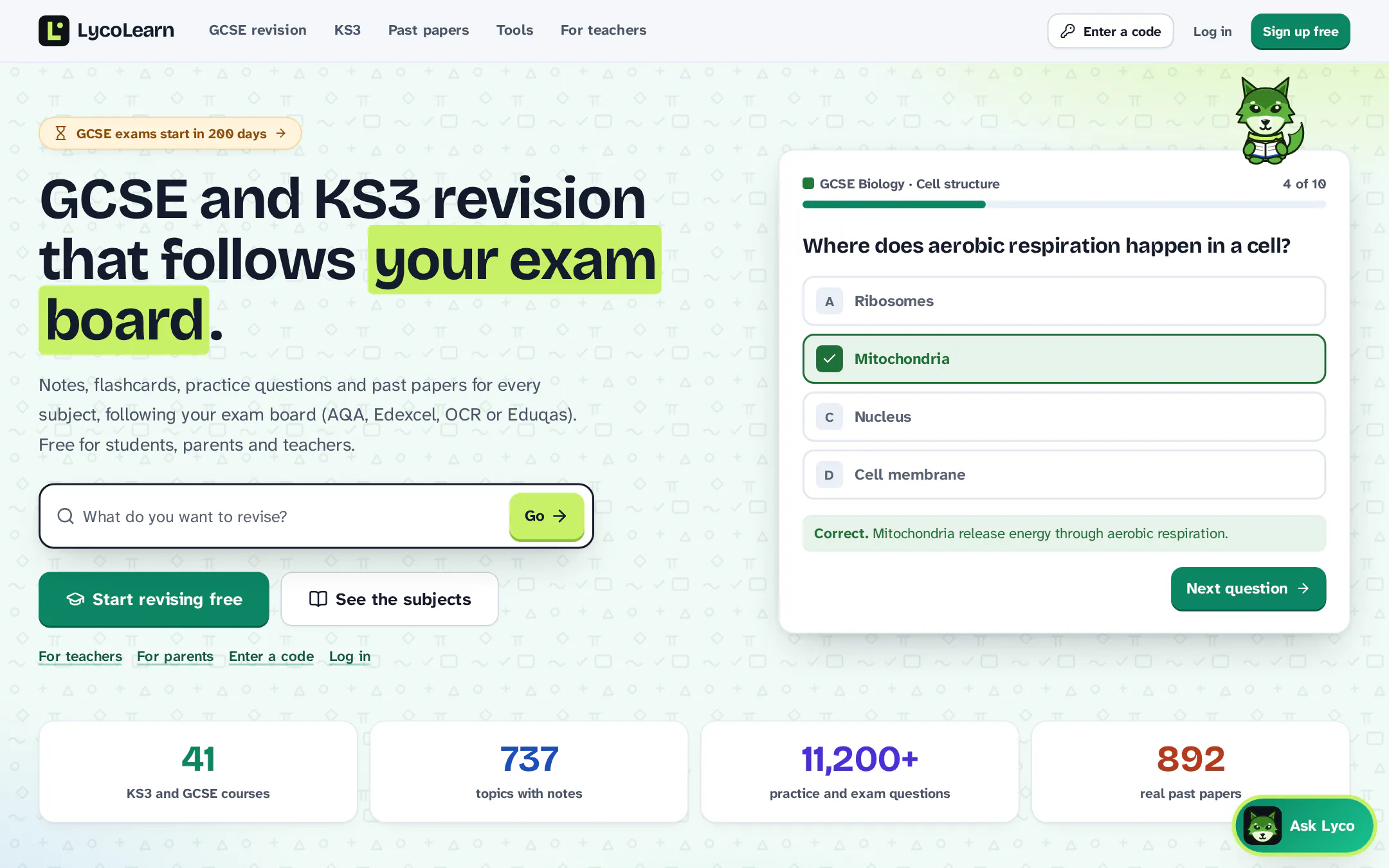Screen dimensions: 1389x868
Task: Follow For parents link
Action: pyautogui.click(x=175, y=656)
